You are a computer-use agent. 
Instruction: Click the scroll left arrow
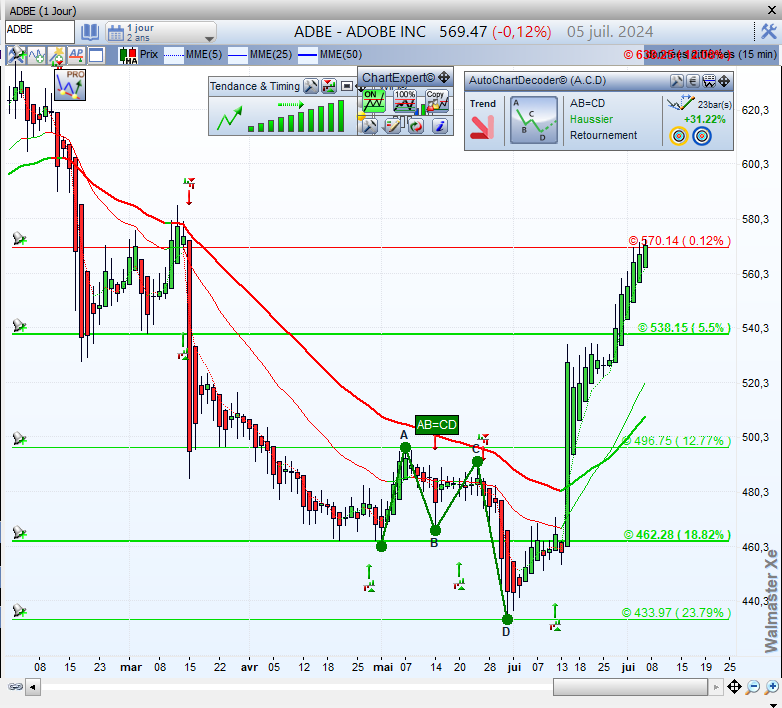[32, 688]
